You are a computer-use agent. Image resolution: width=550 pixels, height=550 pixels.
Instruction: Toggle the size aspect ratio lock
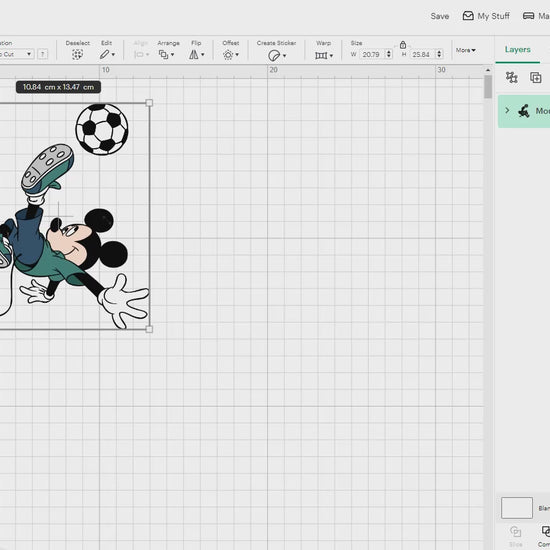point(403,45)
